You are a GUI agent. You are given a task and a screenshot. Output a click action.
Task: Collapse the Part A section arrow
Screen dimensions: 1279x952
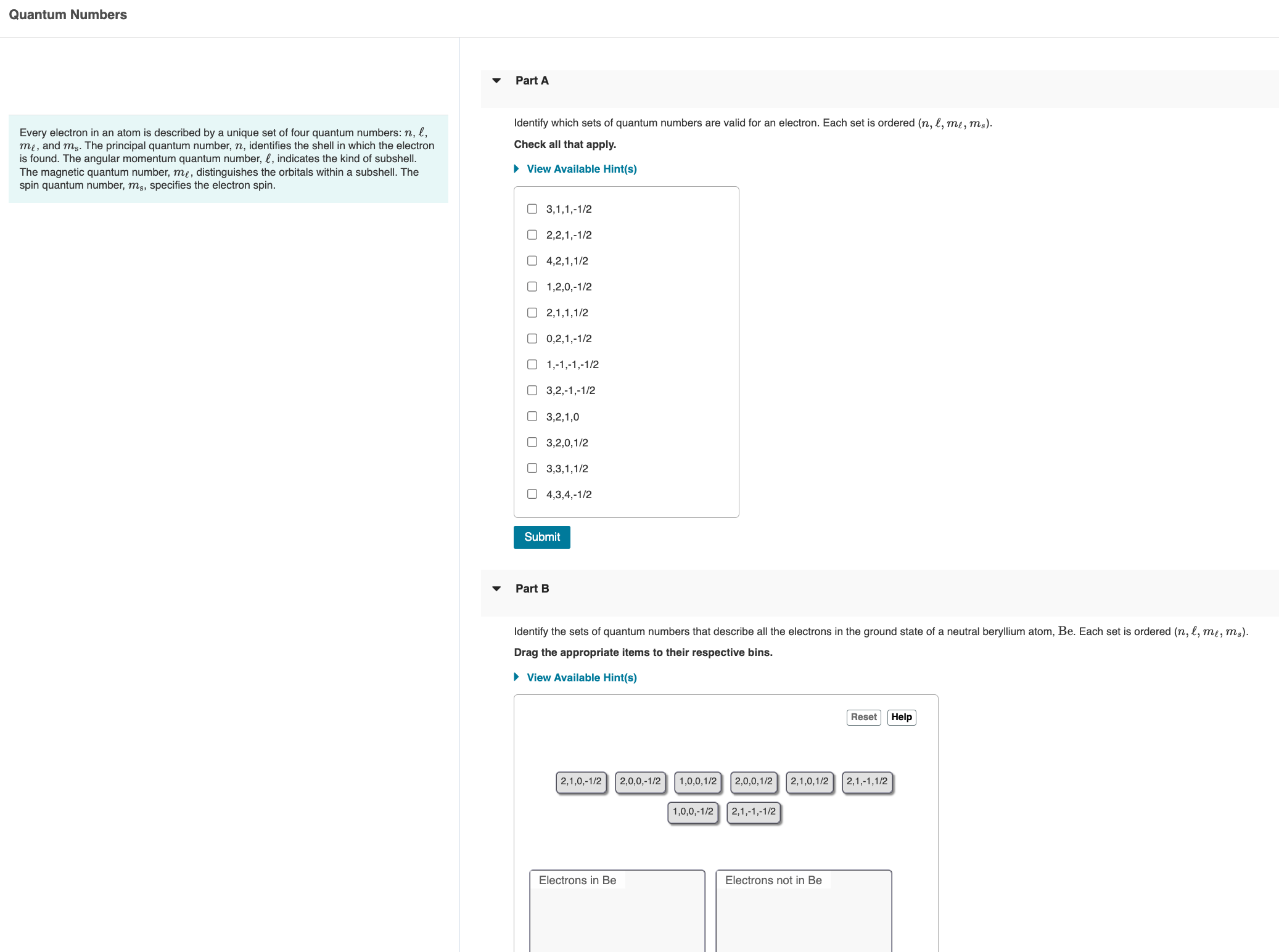(x=496, y=81)
